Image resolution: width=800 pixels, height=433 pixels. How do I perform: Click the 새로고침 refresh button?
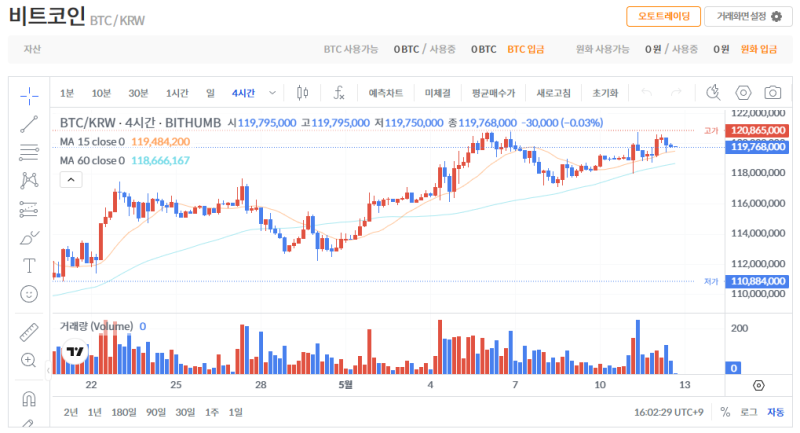coord(553,93)
